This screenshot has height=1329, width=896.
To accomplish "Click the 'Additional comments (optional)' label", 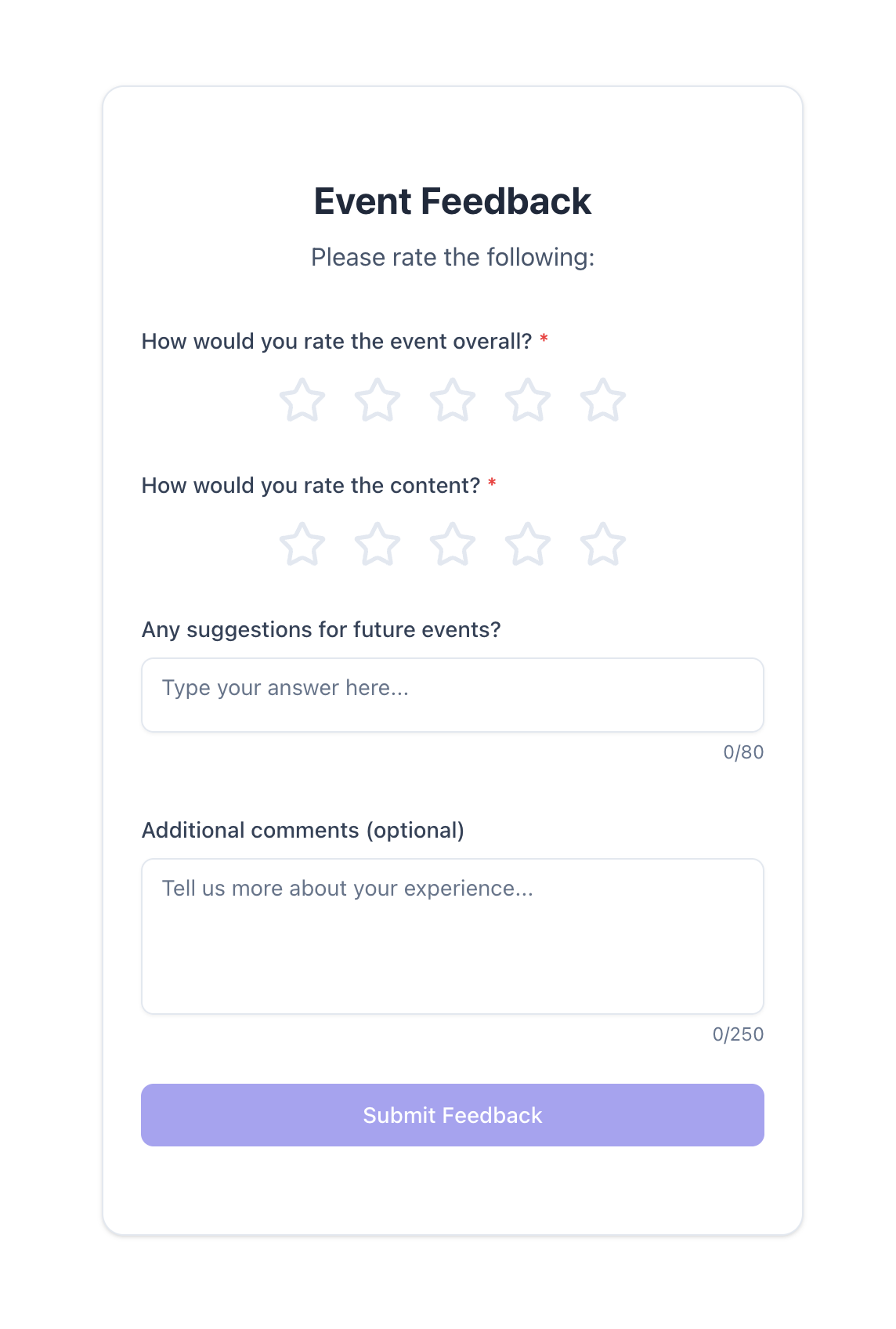I will [x=303, y=830].
